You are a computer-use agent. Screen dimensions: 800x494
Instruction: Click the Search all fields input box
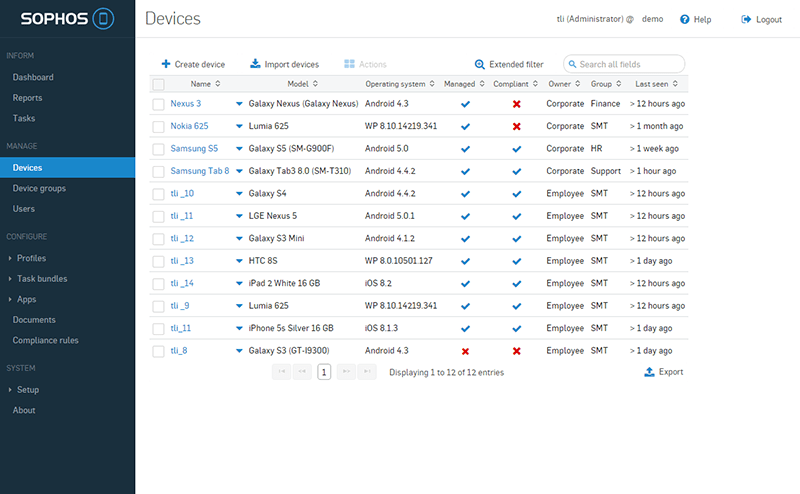(x=629, y=64)
